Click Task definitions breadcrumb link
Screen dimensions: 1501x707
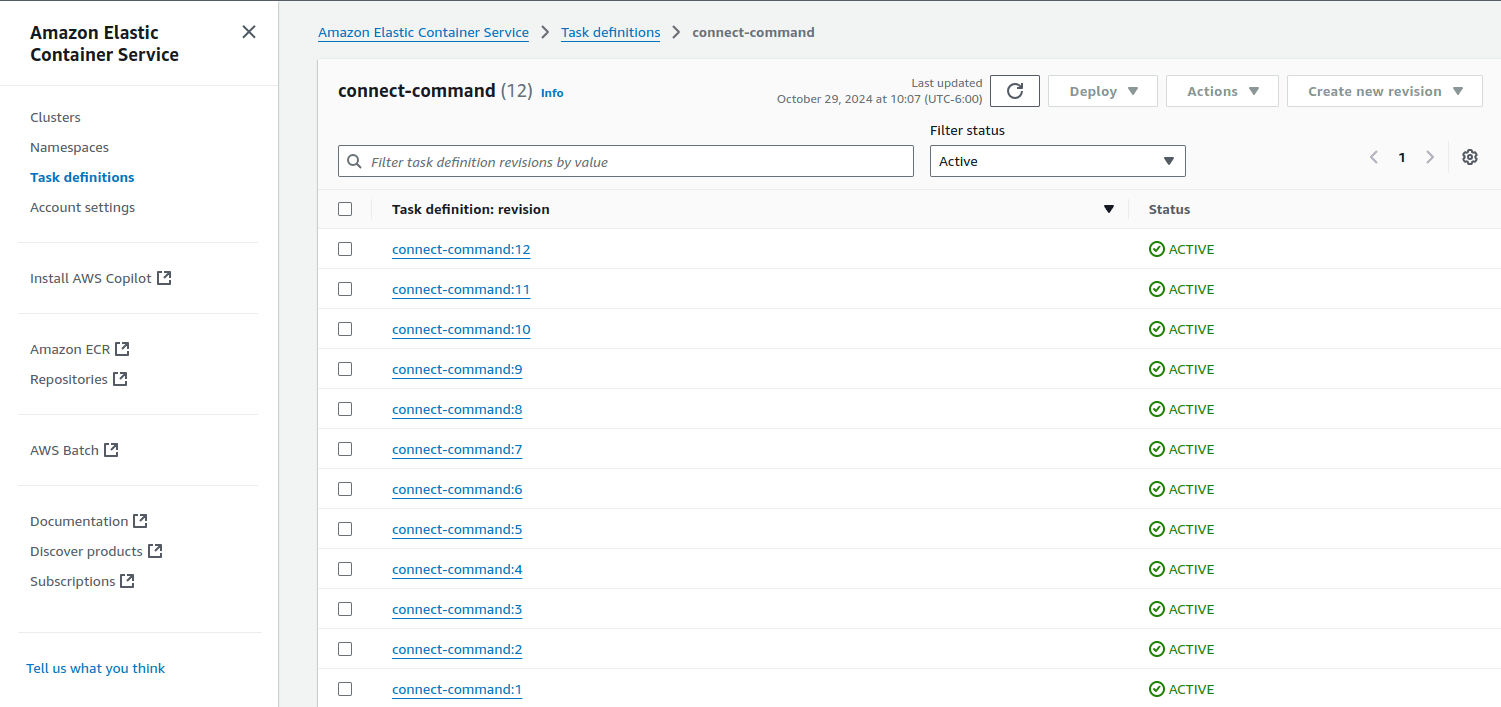610,32
